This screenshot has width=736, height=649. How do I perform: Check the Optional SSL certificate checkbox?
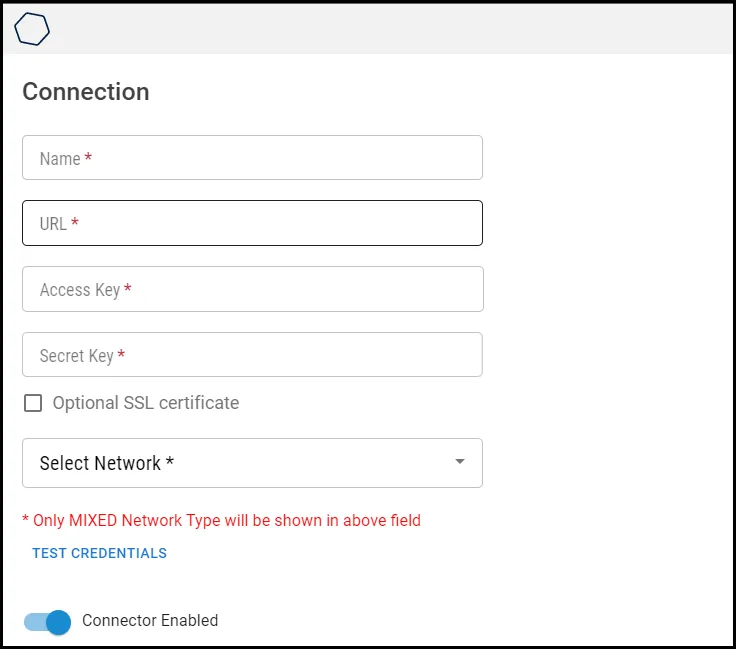click(x=33, y=403)
